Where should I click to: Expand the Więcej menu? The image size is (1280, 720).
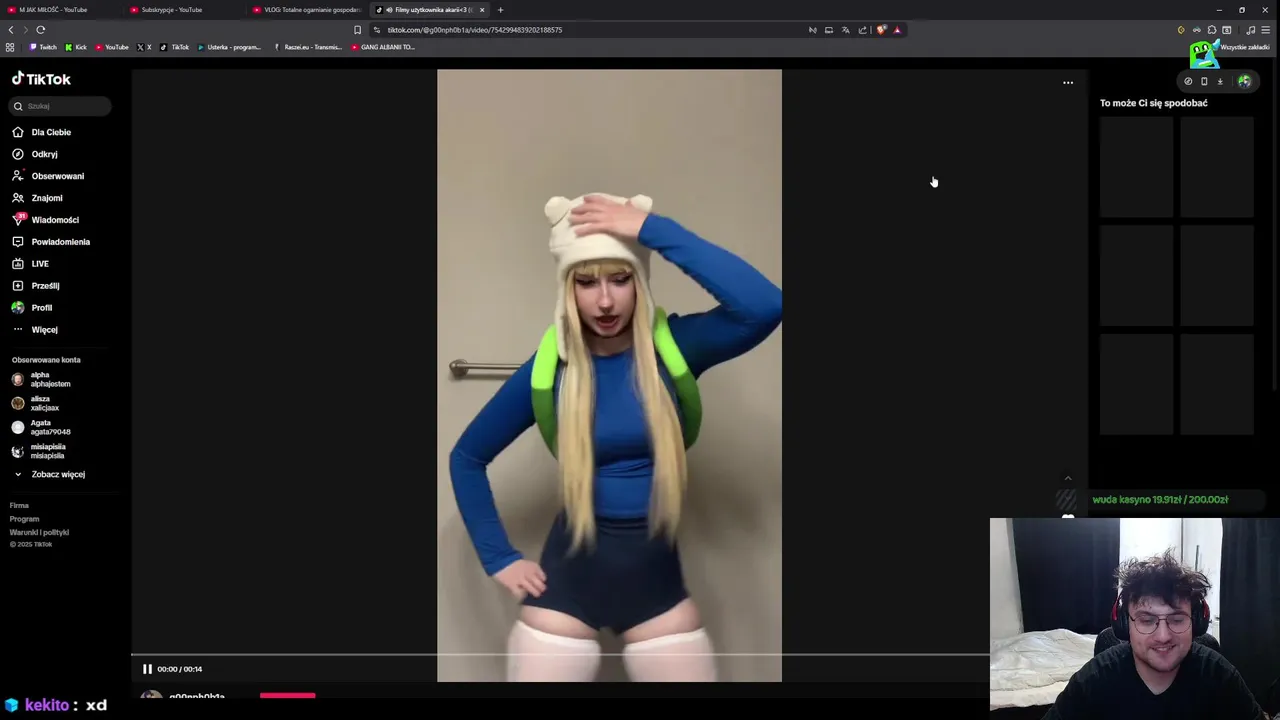point(35,330)
